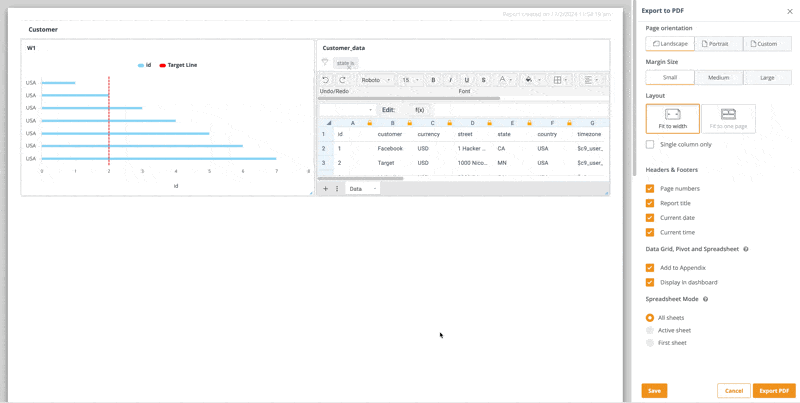Click the Undo icon in spreadsheet toolbar
This screenshot has height=403, width=800.
pyautogui.click(x=326, y=80)
